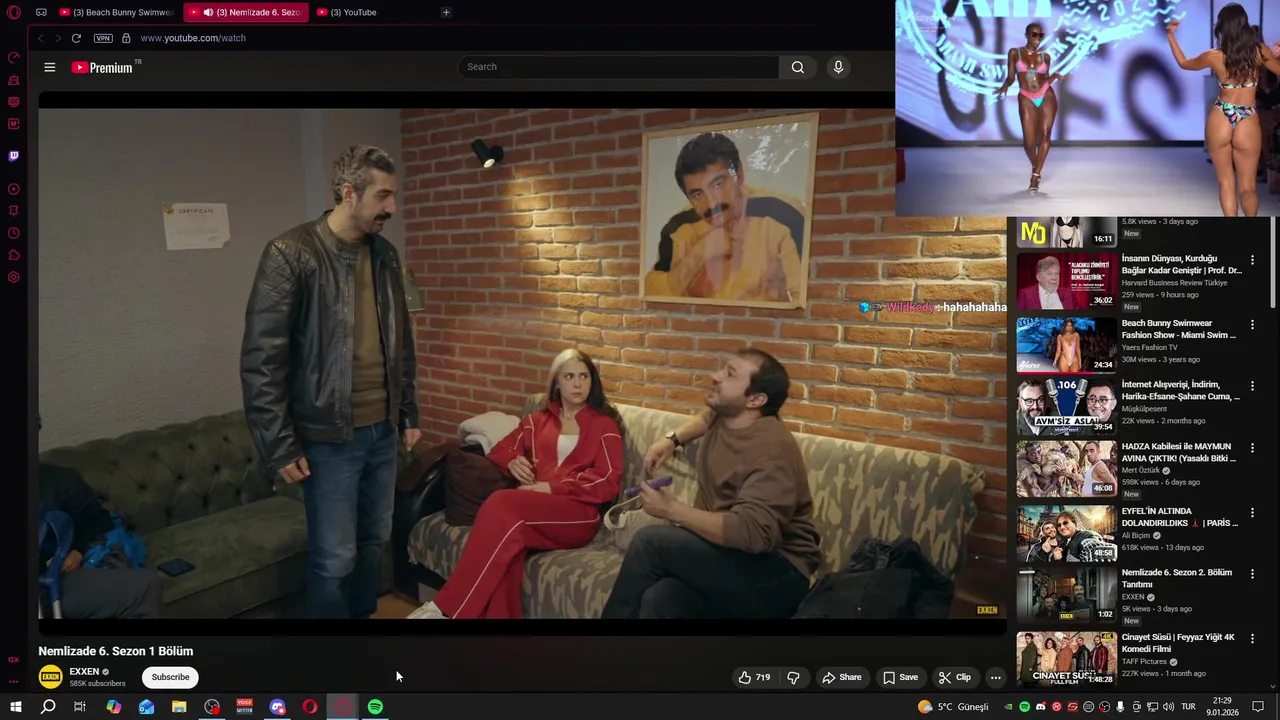The image size is (1280, 720).
Task: Open GX Control speedometer icon in sidebar
Action: (14, 58)
